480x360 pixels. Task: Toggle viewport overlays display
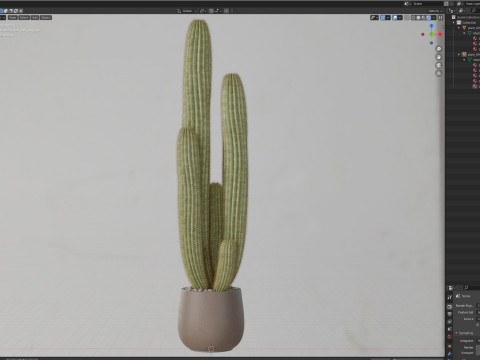coord(395,17)
